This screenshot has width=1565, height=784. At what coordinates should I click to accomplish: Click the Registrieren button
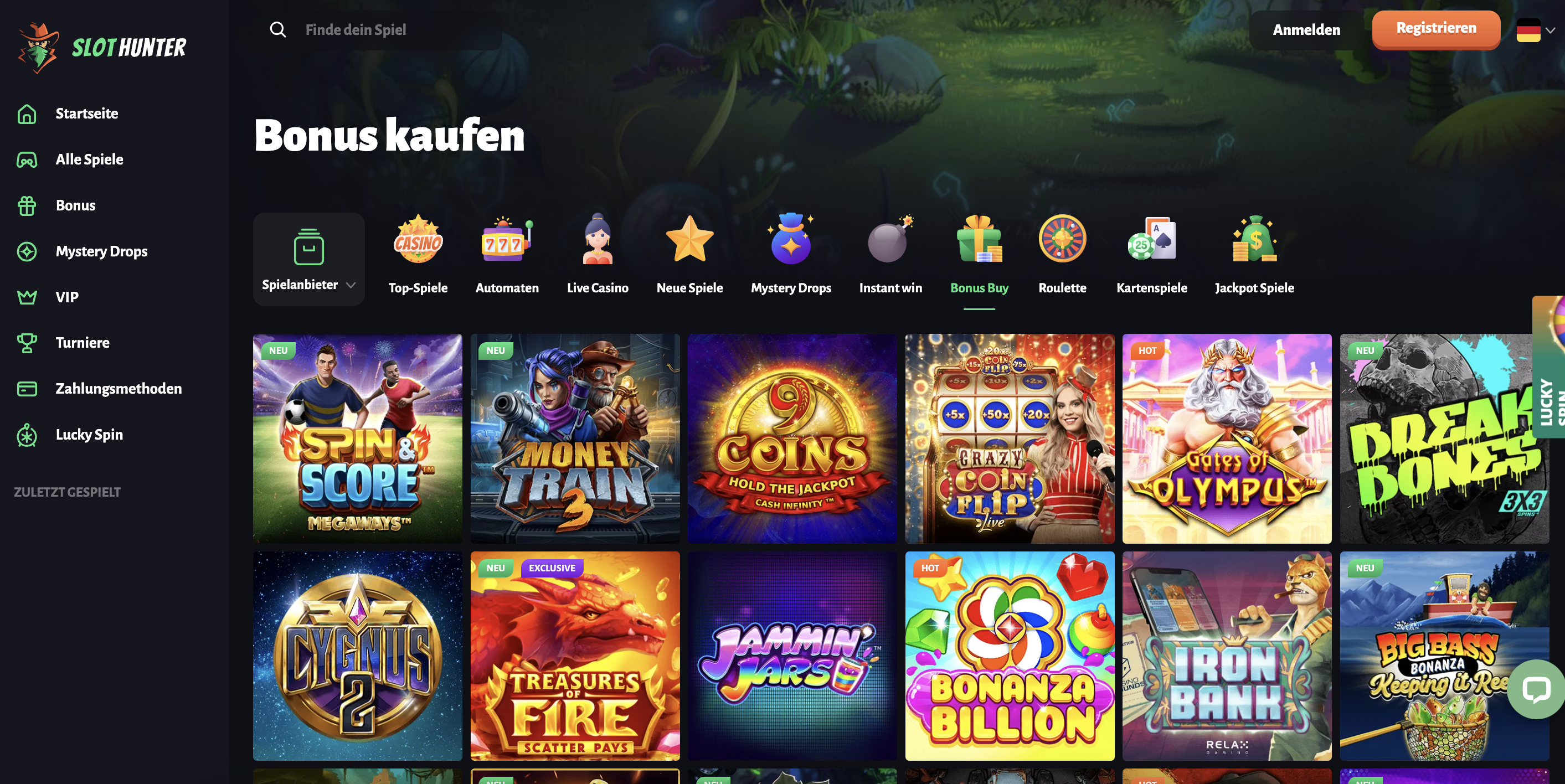point(1435,29)
